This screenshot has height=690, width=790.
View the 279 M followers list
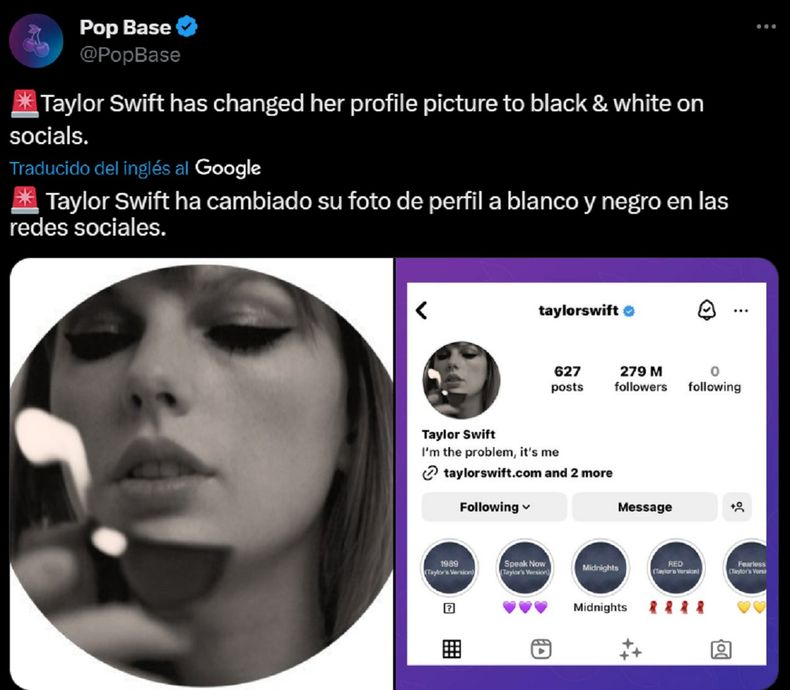click(640, 378)
